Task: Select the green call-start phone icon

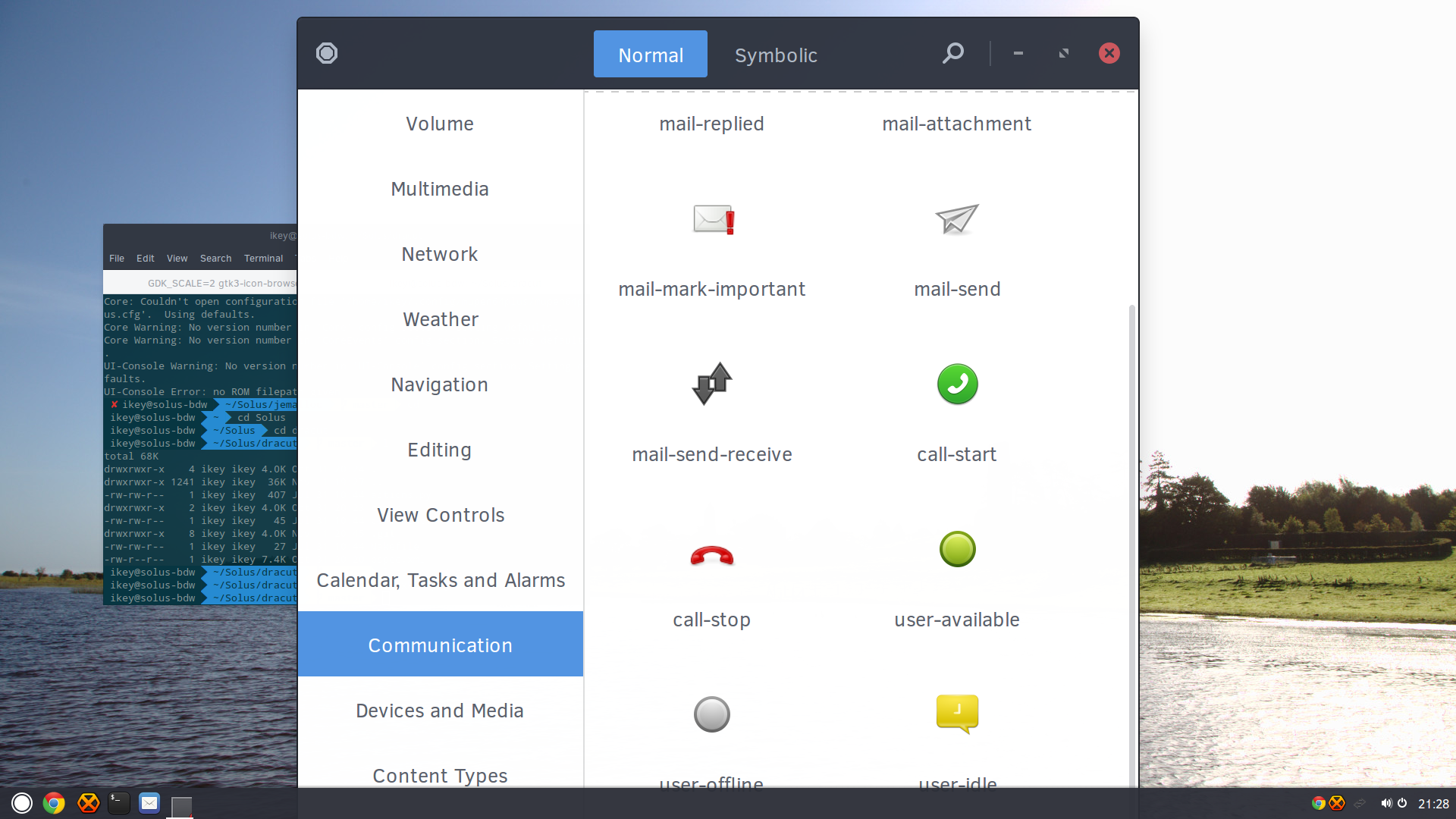Action: 957,384
